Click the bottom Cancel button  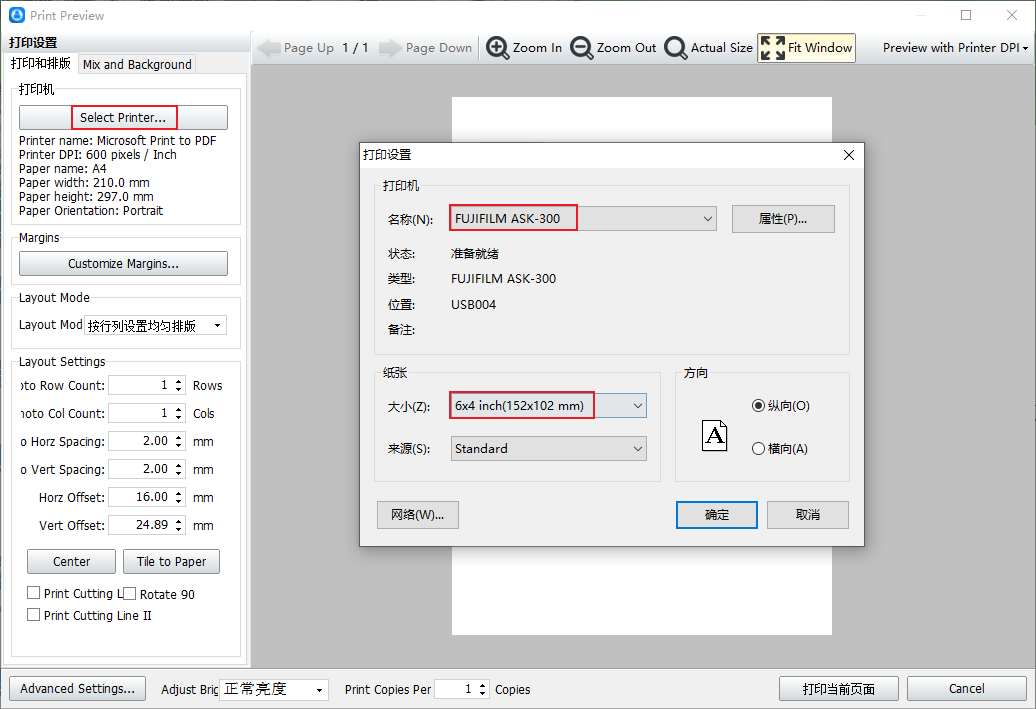967,689
